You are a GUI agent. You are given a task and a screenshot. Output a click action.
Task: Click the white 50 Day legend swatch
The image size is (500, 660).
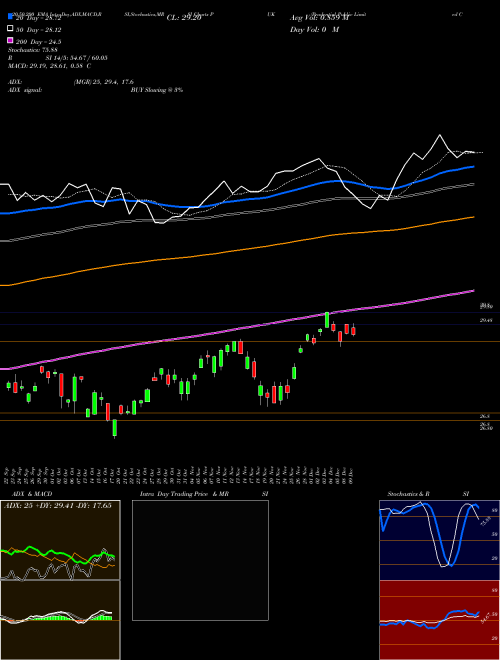11,29
